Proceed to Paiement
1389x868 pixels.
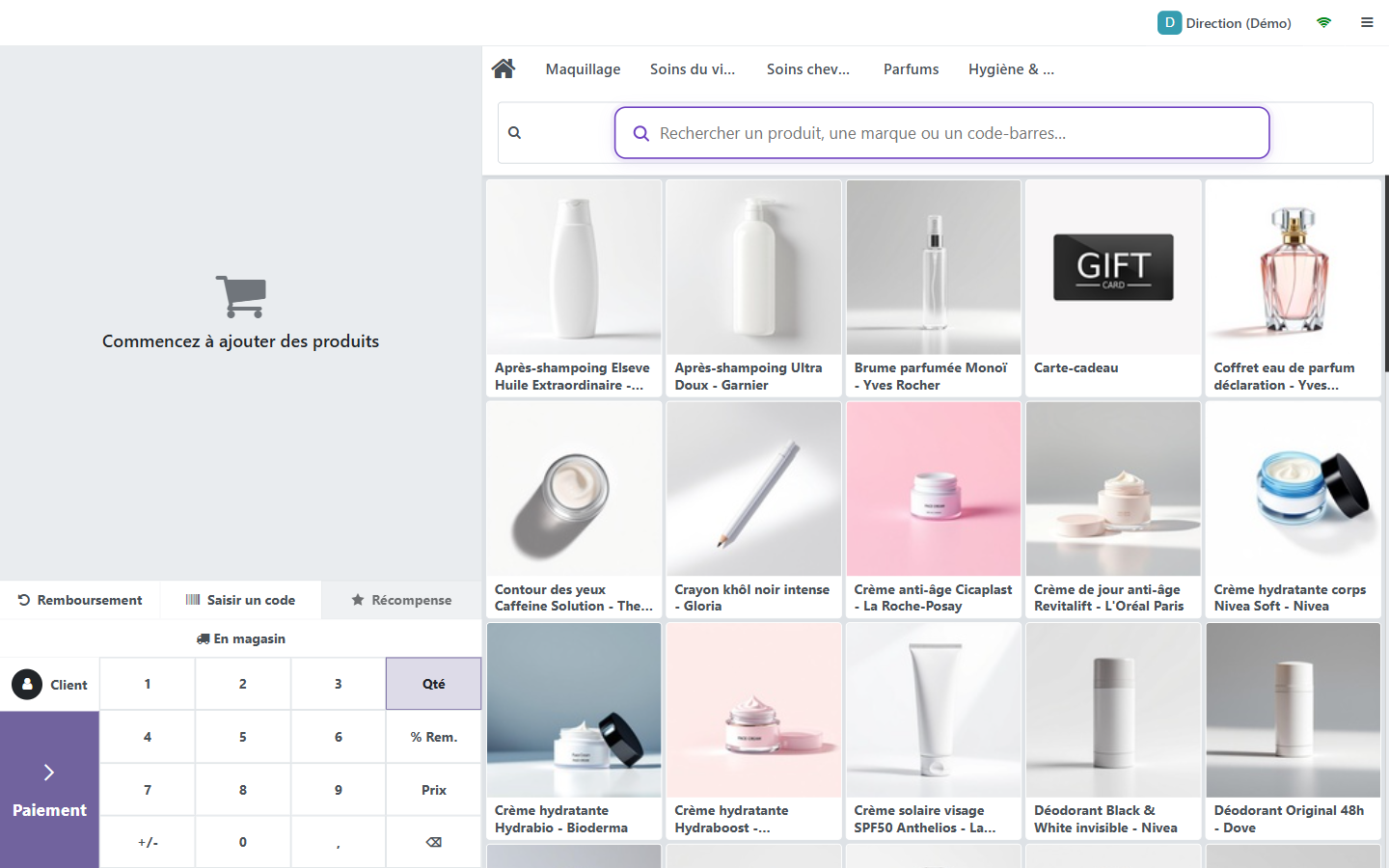pyautogui.click(x=49, y=790)
